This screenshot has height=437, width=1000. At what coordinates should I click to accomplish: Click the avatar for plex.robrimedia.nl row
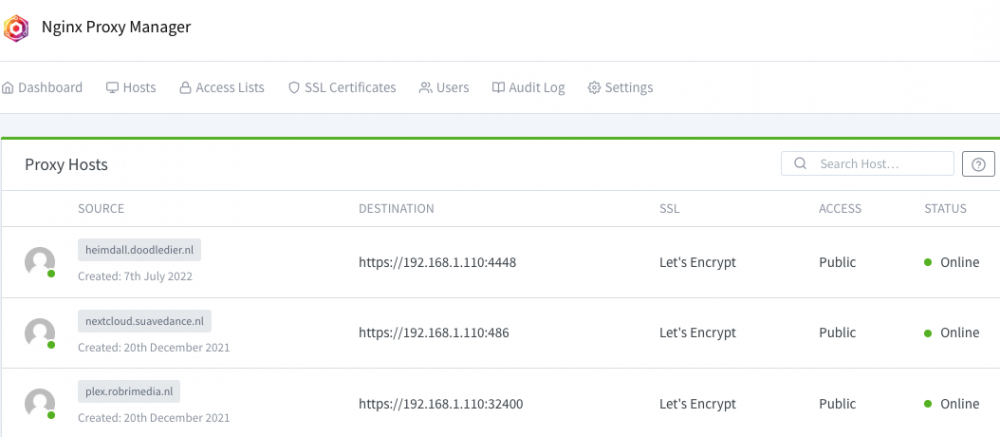[x=40, y=404]
